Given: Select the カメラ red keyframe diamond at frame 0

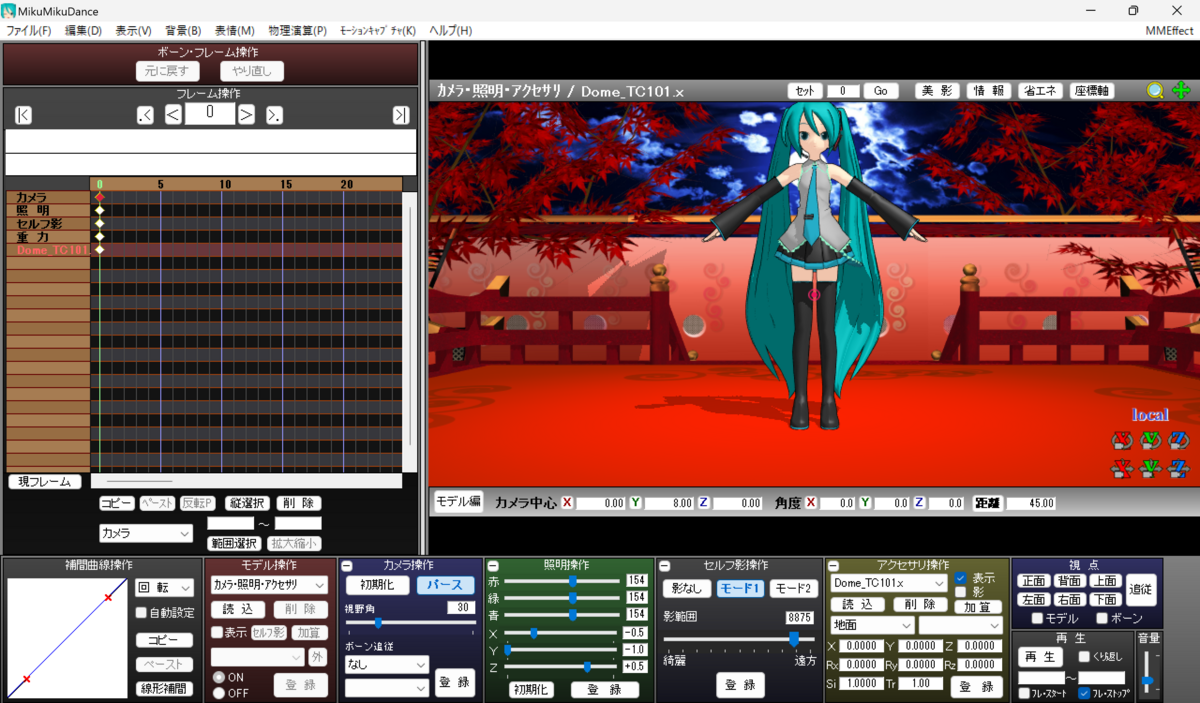Looking at the screenshot, I should coord(99,197).
